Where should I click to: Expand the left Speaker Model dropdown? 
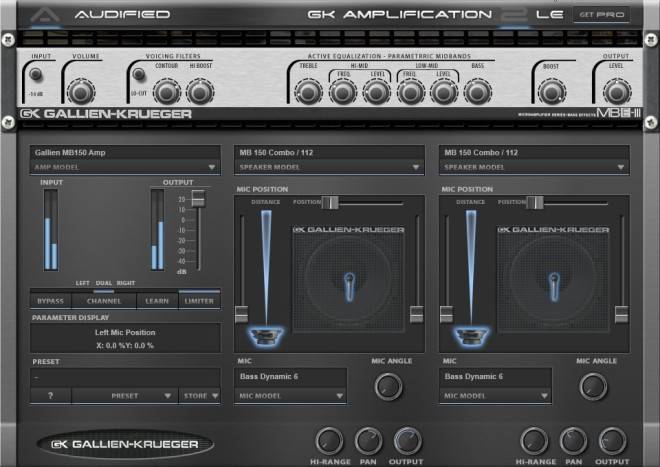point(326,168)
